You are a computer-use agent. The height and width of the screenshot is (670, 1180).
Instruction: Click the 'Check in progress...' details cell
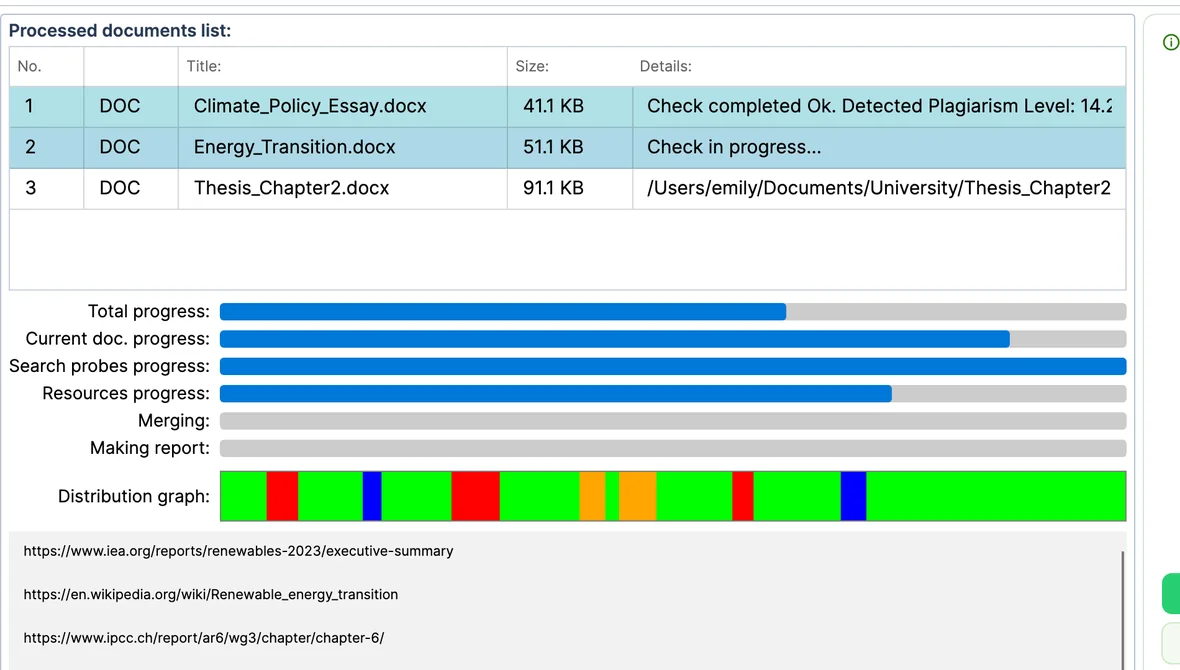879,147
